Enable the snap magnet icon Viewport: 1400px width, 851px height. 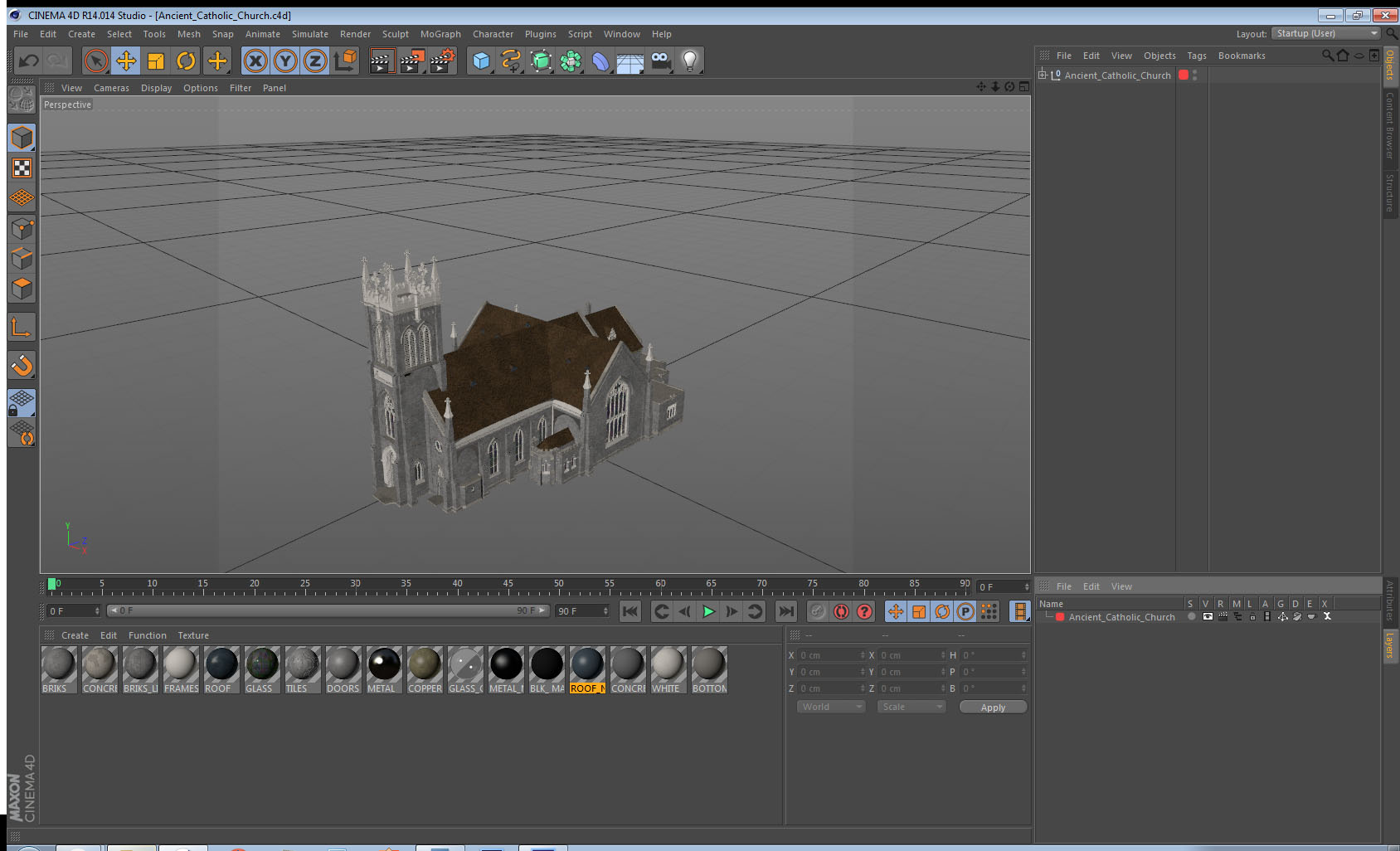point(22,365)
